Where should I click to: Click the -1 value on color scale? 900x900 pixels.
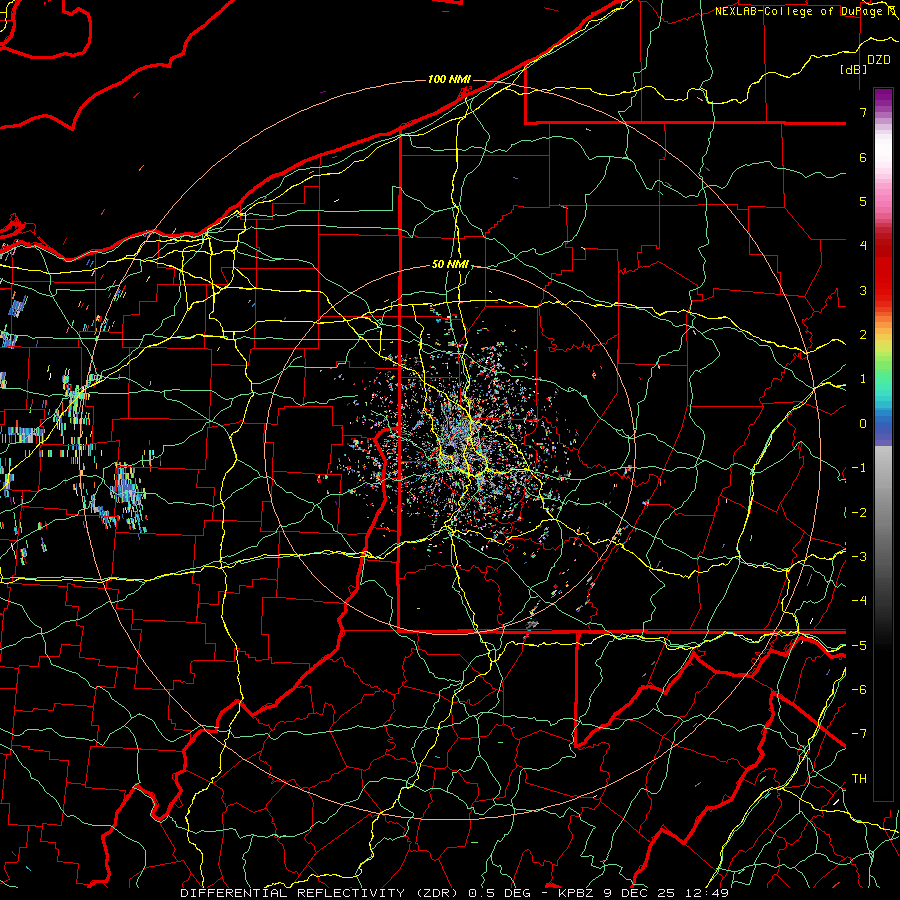point(859,468)
